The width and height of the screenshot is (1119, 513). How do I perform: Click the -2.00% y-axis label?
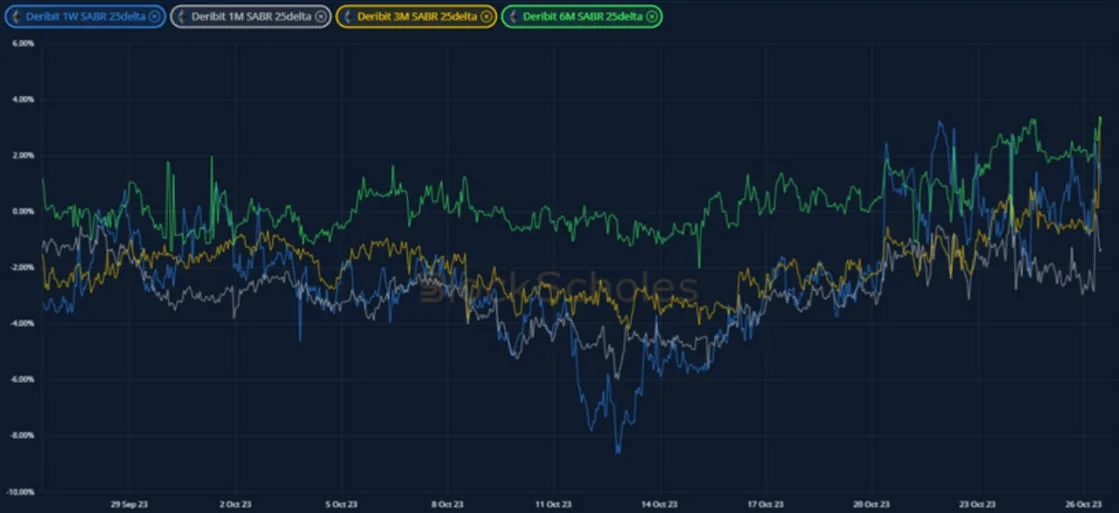[22, 268]
